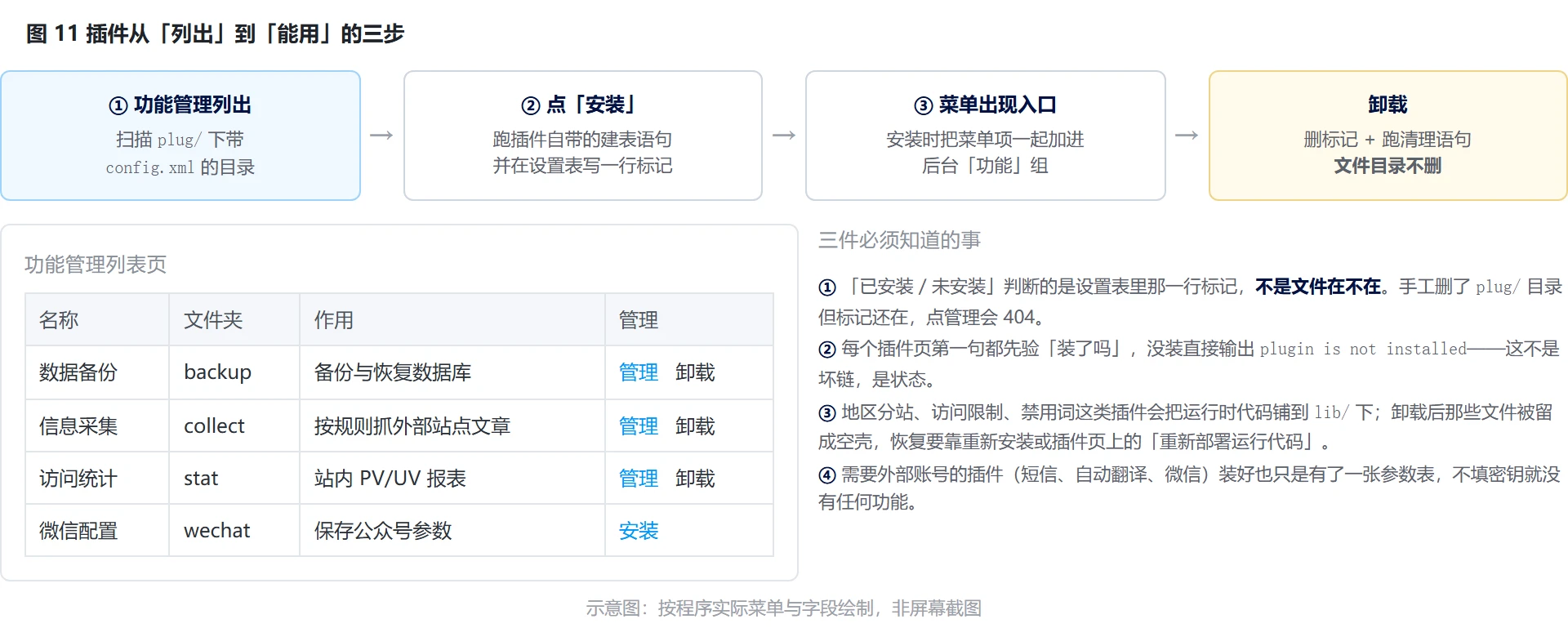
Task: Select the 信息采集 name cell
Action: [x=97, y=426]
